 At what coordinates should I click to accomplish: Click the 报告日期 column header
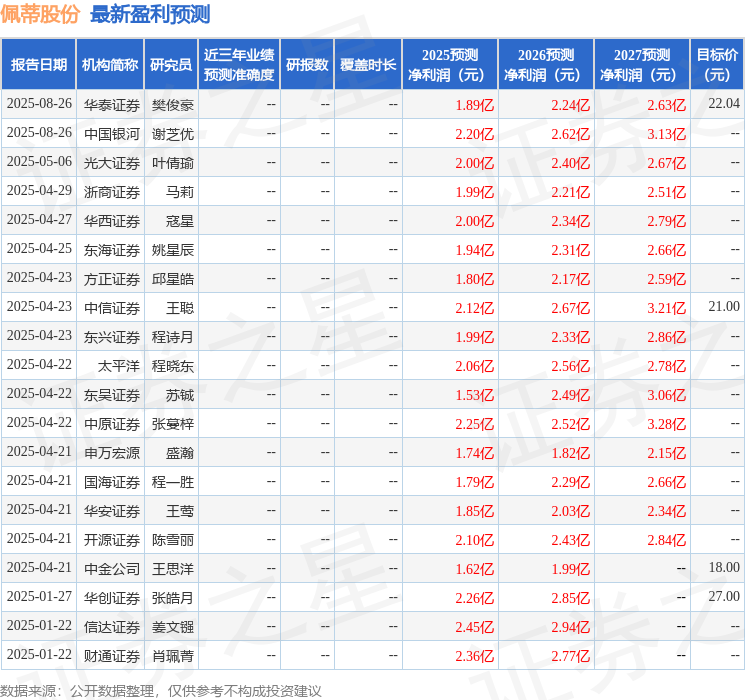(x=38, y=65)
